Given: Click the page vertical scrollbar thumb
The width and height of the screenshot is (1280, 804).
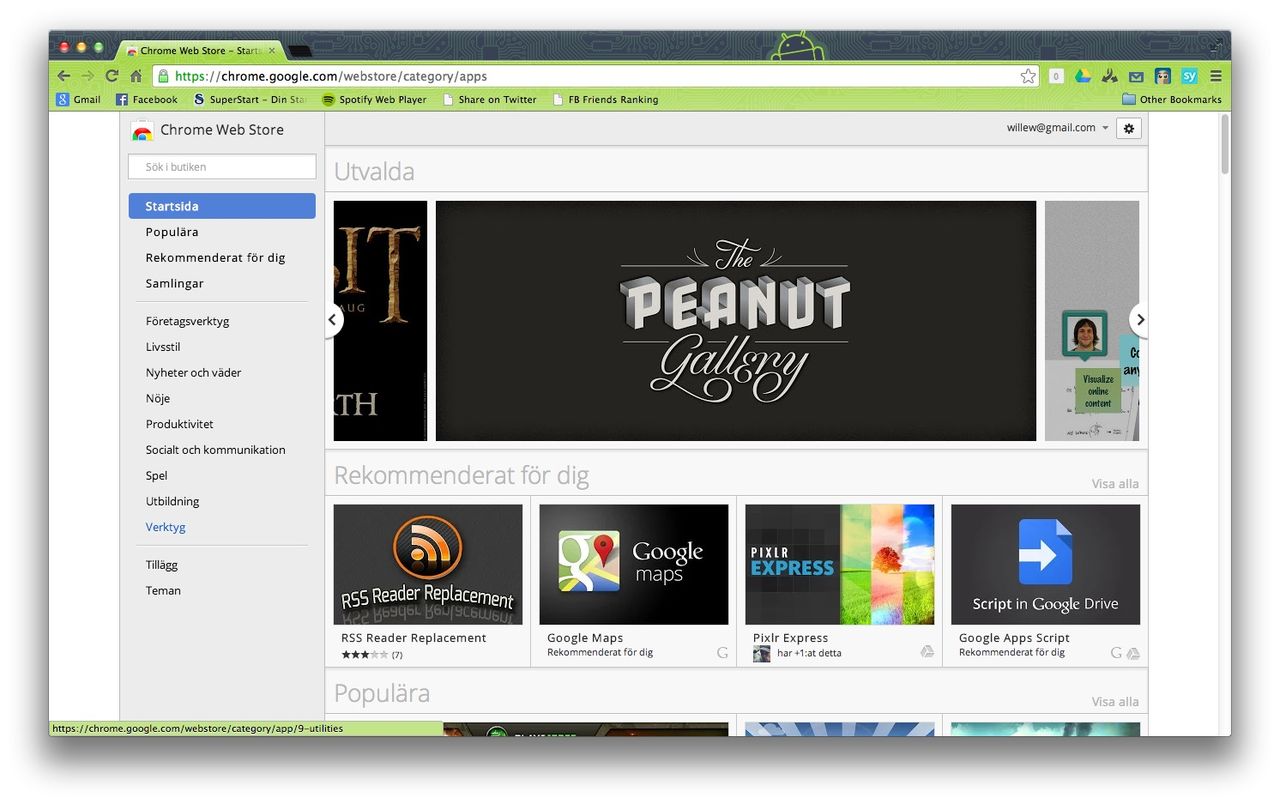Looking at the screenshot, I should pyautogui.click(x=1225, y=145).
